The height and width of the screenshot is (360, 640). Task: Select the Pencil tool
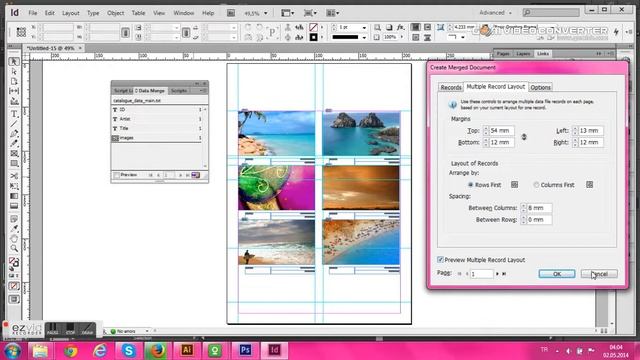14,143
